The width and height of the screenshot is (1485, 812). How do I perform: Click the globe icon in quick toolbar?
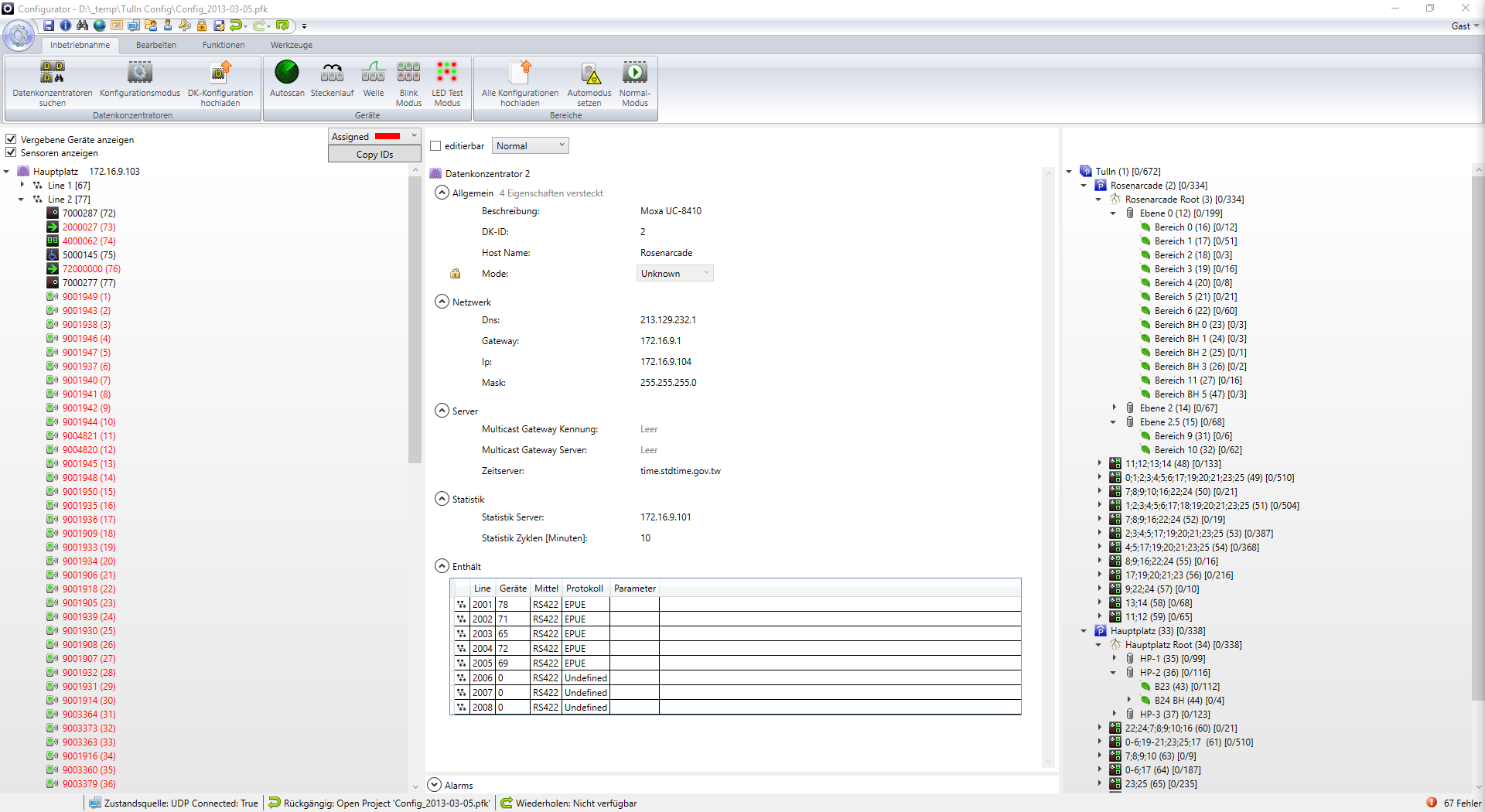[x=100, y=26]
